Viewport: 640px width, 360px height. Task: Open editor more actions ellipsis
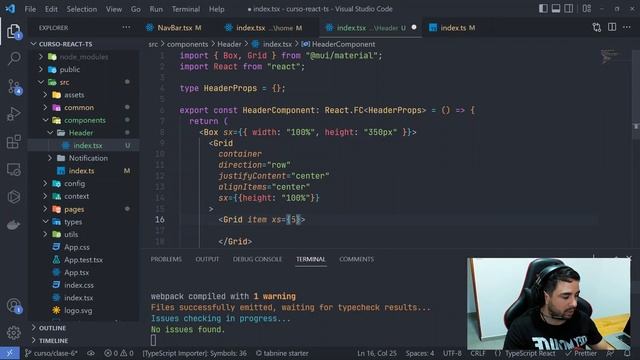pyautogui.click(x=627, y=27)
